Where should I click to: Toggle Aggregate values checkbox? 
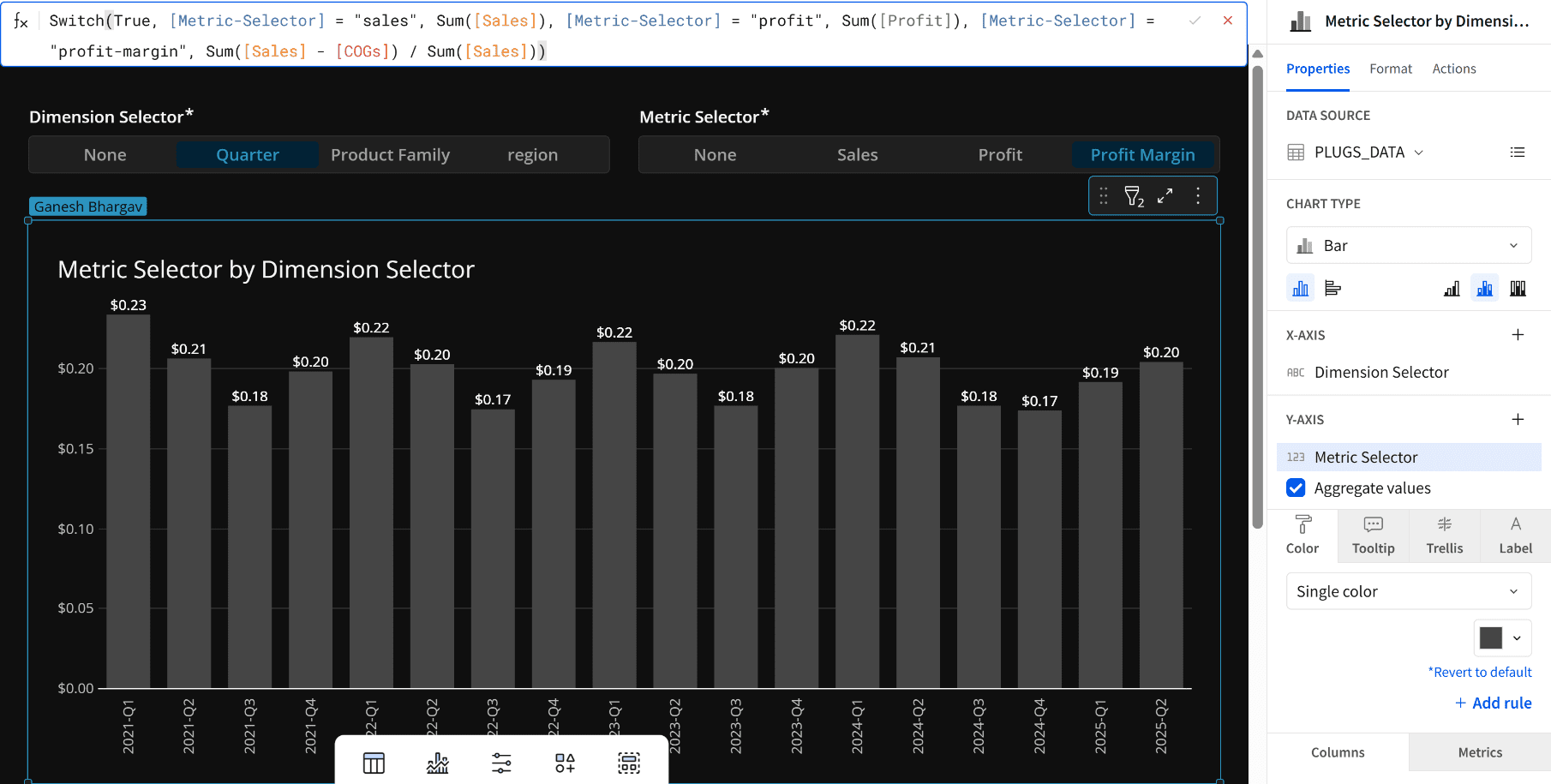tap(1296, 488)
